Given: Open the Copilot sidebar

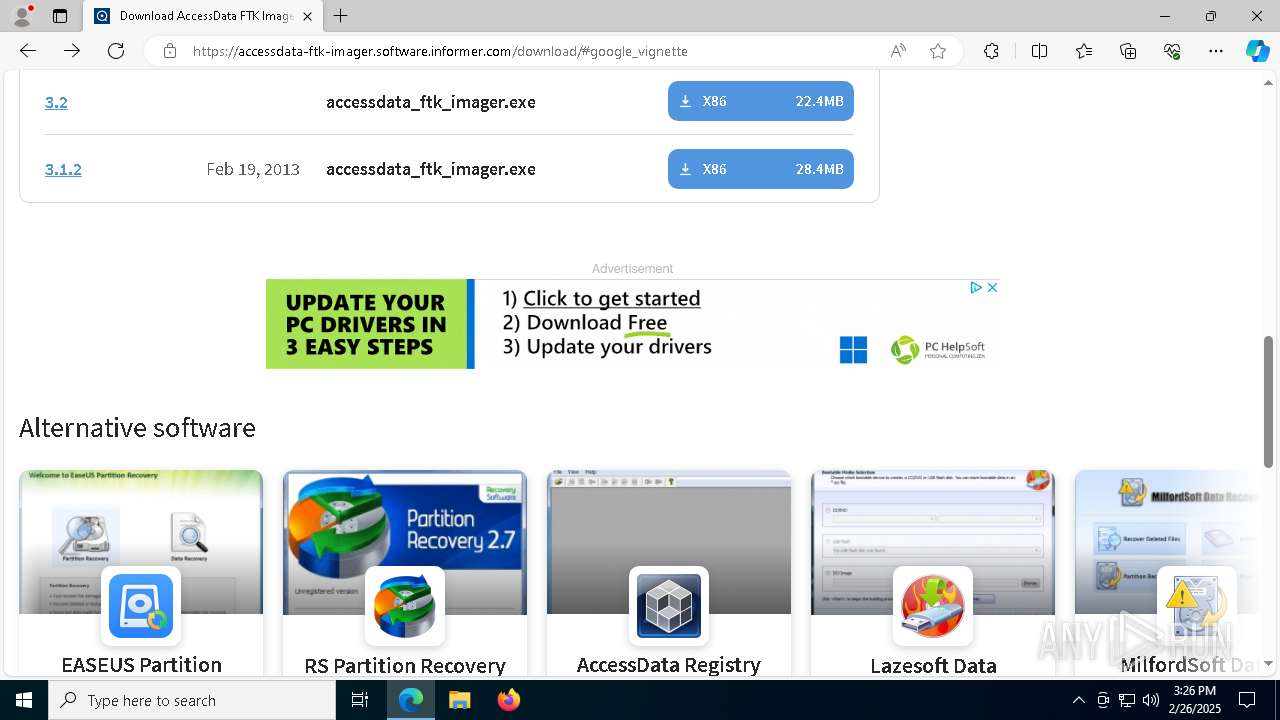Looking at the screenshot, I should [x=1257, y=51].
